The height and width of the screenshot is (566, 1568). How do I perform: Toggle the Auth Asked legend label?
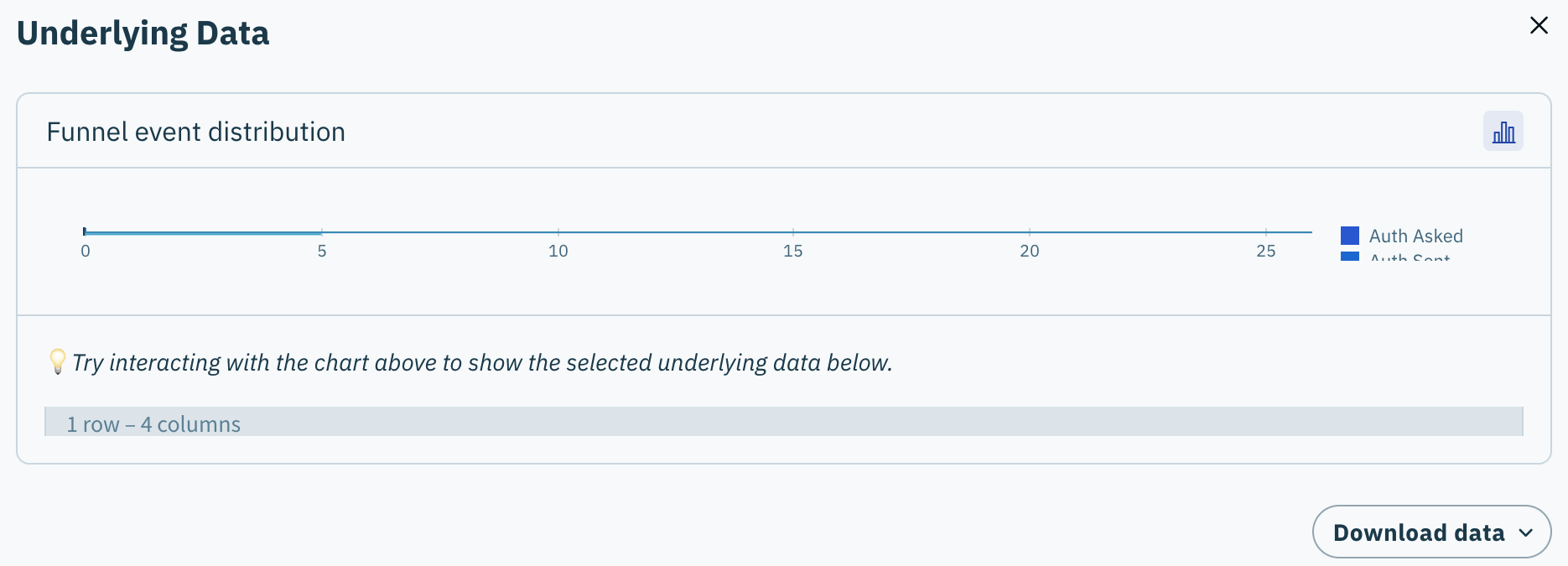(1415, 236)
